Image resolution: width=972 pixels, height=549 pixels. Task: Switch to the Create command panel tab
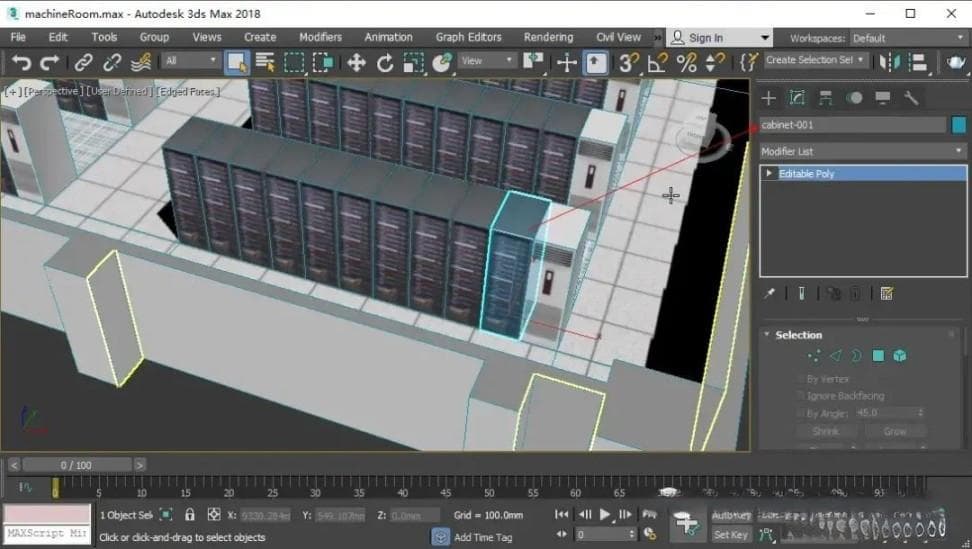(x=769, y=98)
